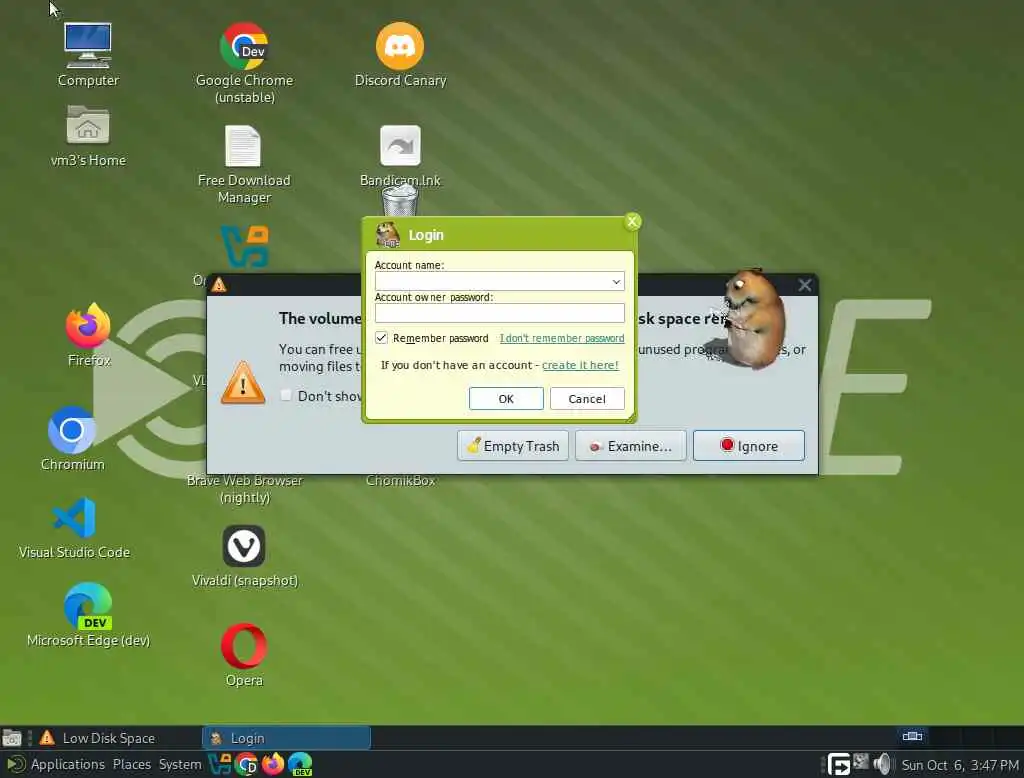Click the I don't remember password link
Screen dimensions: 1024x778
[562, 338]
